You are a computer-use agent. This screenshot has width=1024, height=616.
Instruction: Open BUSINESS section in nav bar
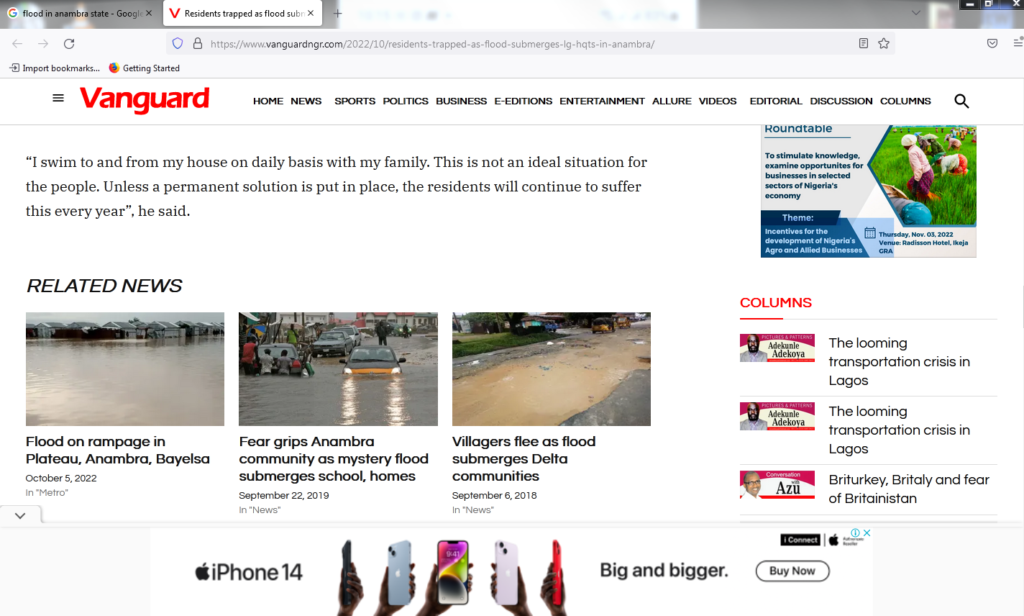coord(461,101)
